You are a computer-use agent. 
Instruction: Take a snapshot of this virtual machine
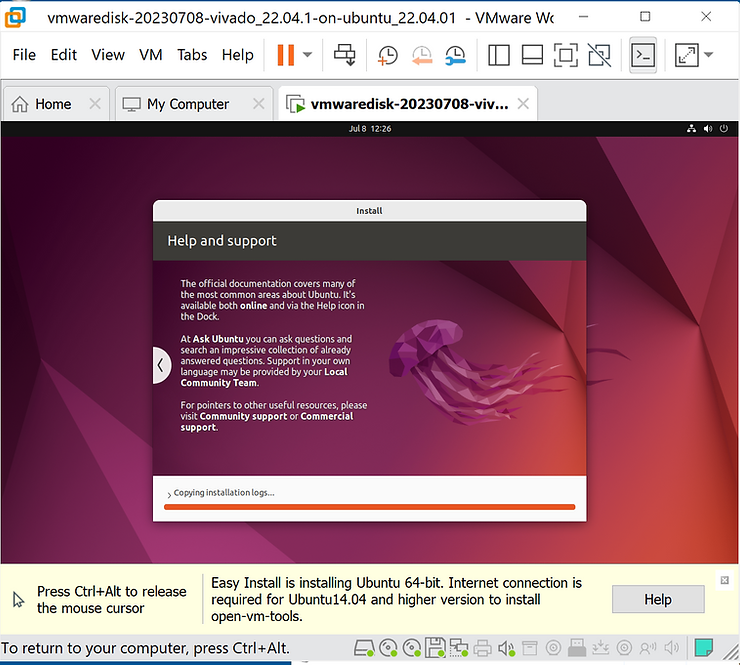coord(387,55)
